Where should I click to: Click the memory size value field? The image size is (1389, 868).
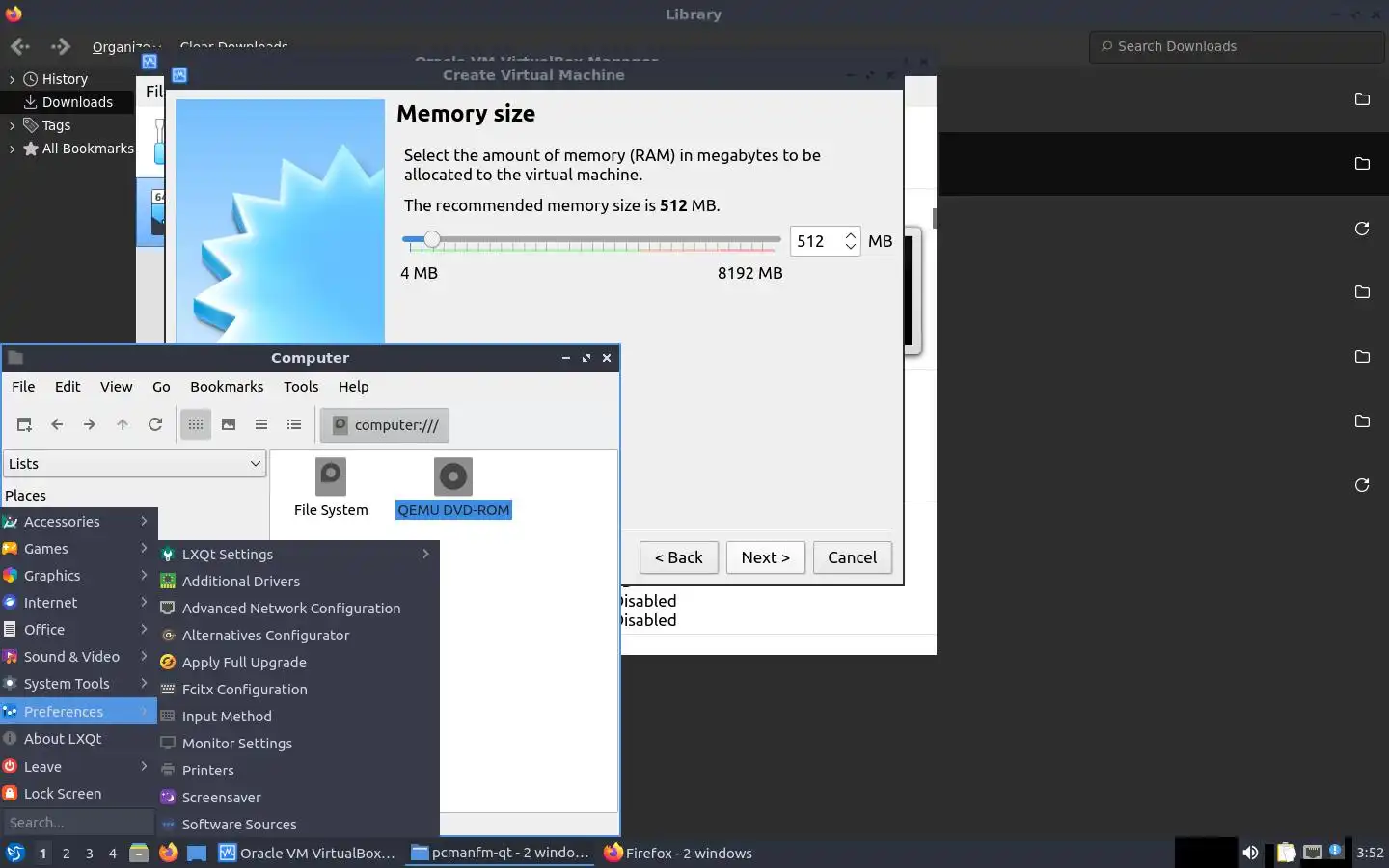click(x=816, y=241)
